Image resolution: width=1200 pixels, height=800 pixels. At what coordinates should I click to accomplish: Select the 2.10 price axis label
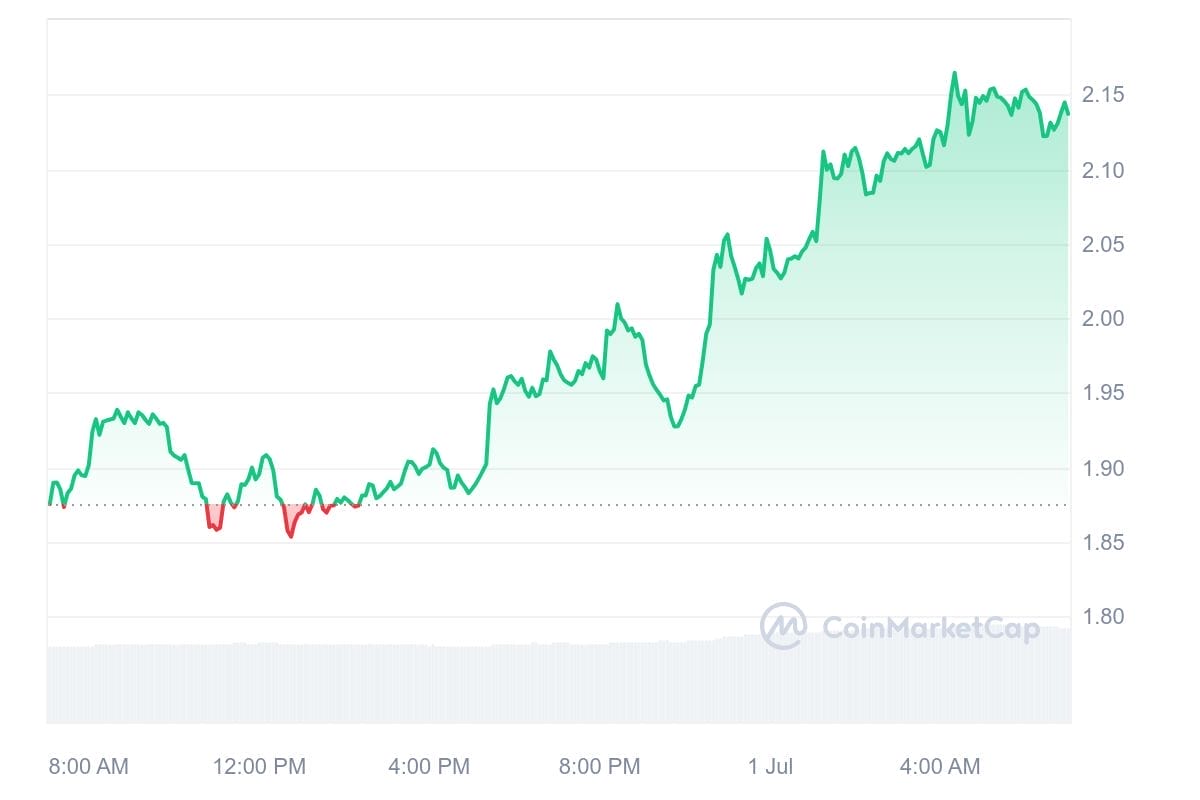coord(1104,170)
